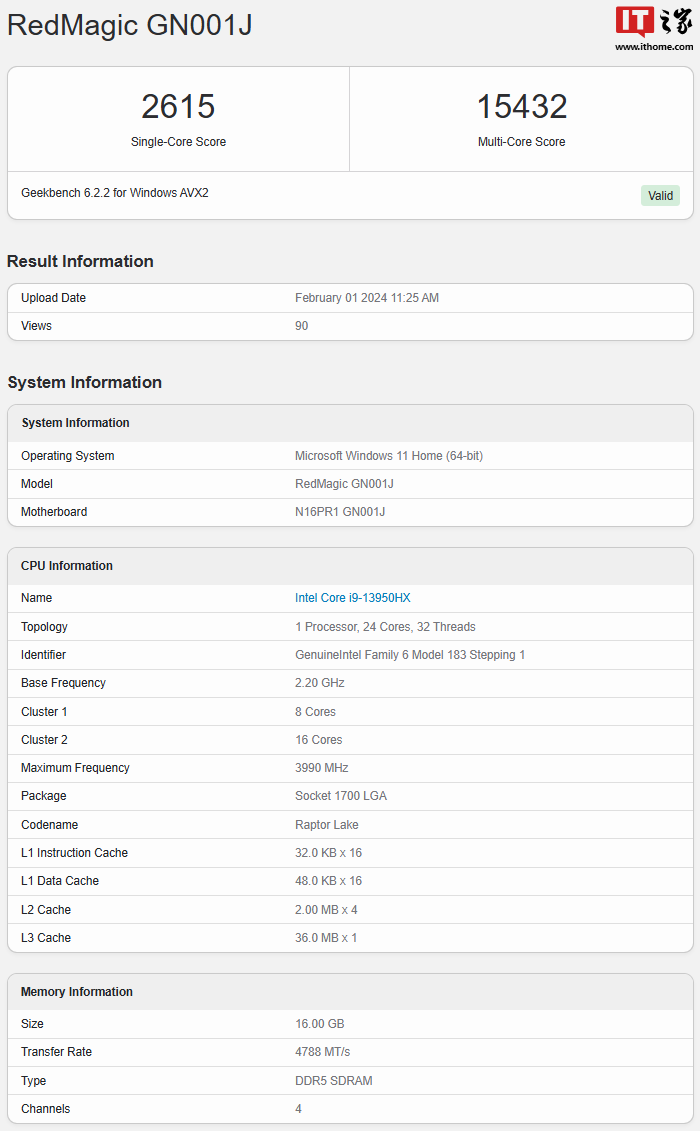The width and height of the screenshot is (700, 1131).
Task: Click the Motherboard value N16PR1 GN001J
Action: (339, 512)
